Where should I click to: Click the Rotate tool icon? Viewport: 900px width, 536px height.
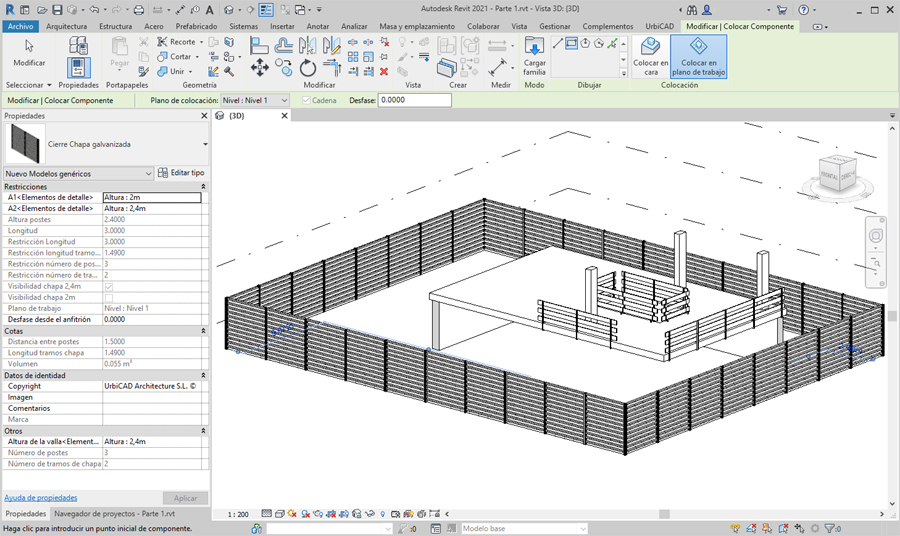(308, 68)
